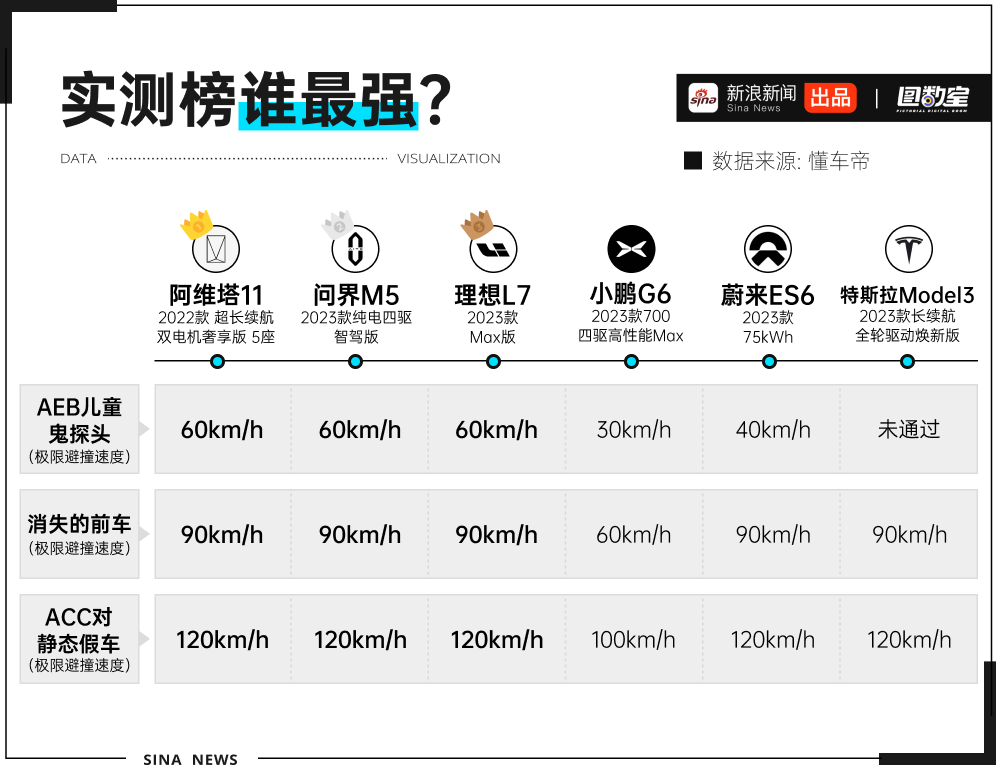Viewport: 996px width, 765px height.
Task: Click the red 出品 badge
Action: 830,98
